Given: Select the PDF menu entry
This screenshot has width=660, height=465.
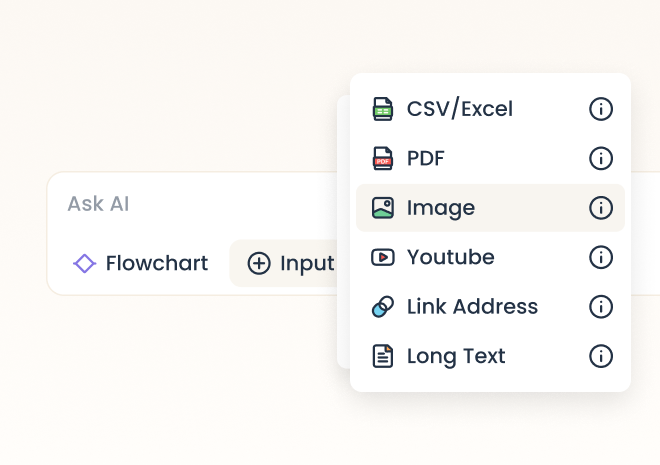Looking at the screenshot, I should click(x=490, y=158).
